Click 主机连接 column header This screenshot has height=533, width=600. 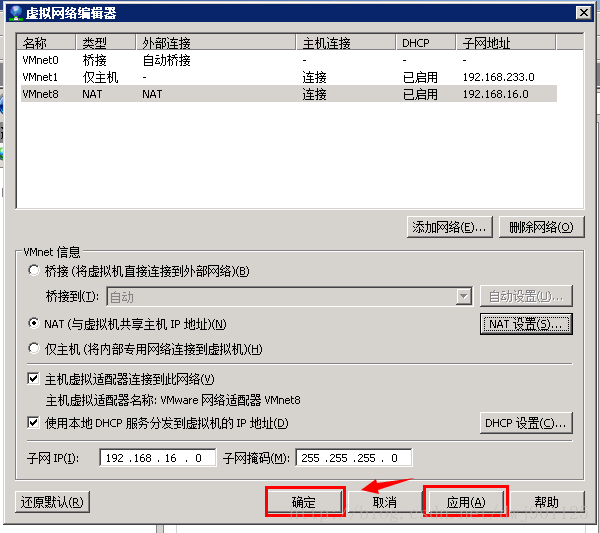coord(346,42)
